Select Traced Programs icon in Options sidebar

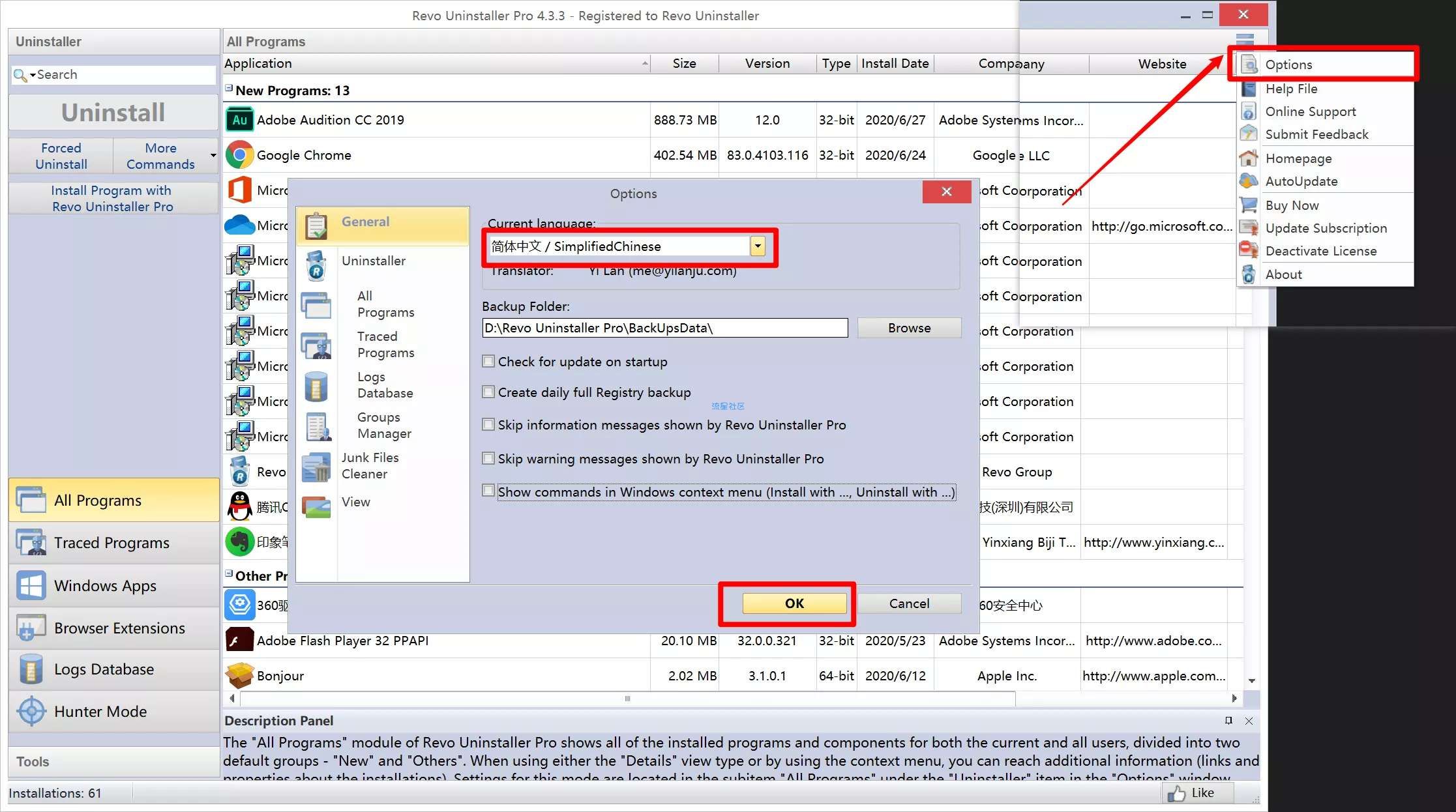tap(316, 345)
